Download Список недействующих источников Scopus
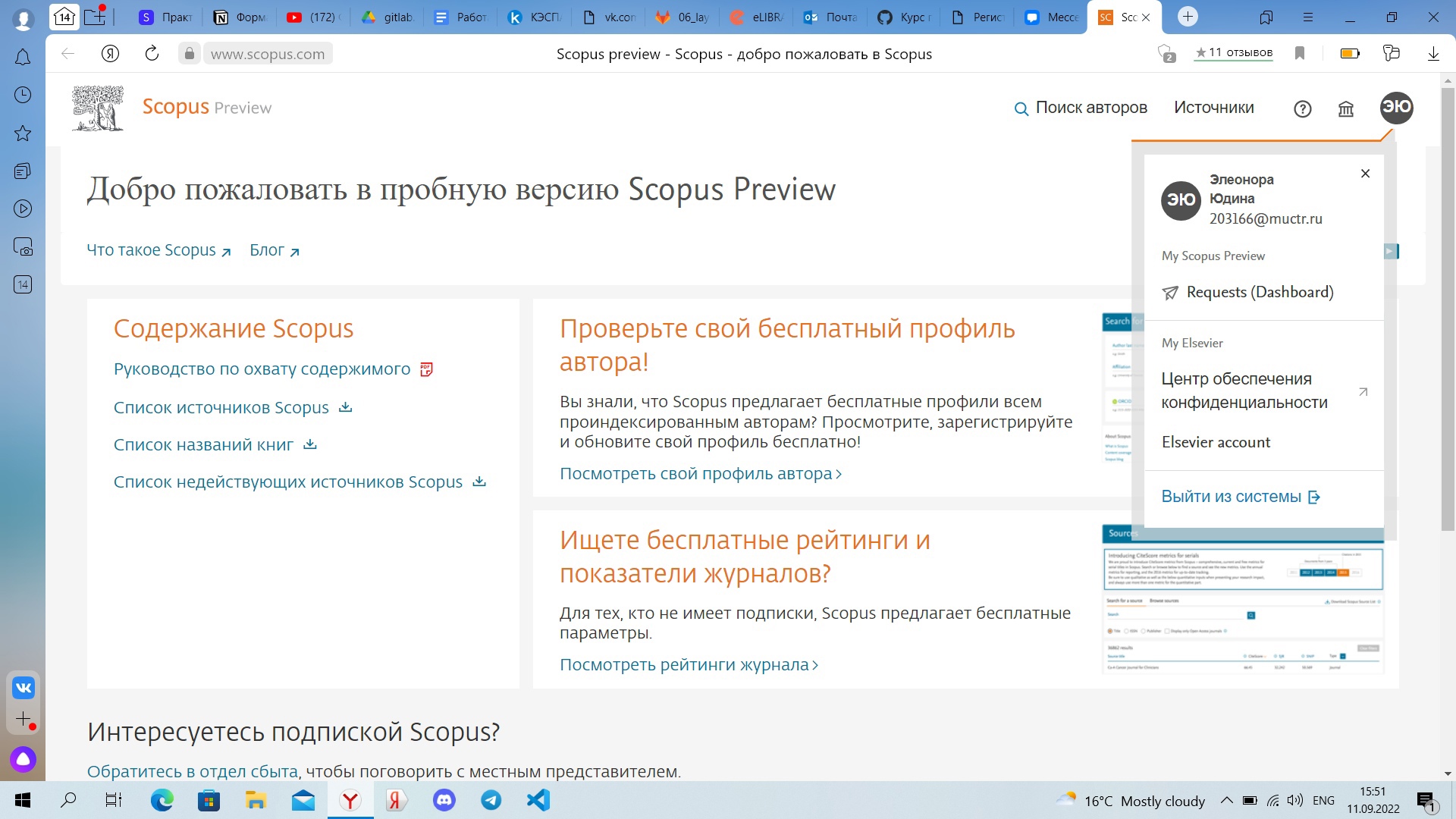This screenshot has width=1456, height=819. 300,482
